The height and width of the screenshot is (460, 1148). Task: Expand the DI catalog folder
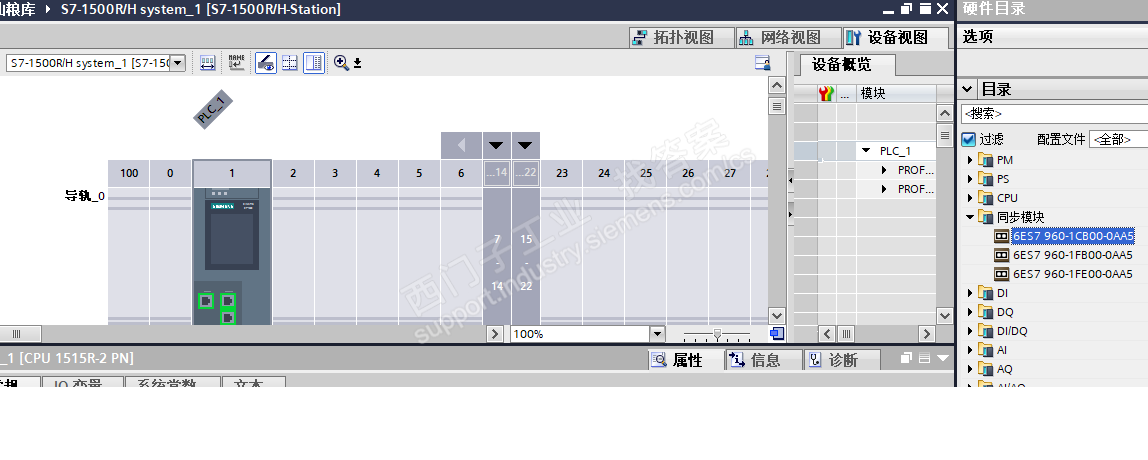970,293
